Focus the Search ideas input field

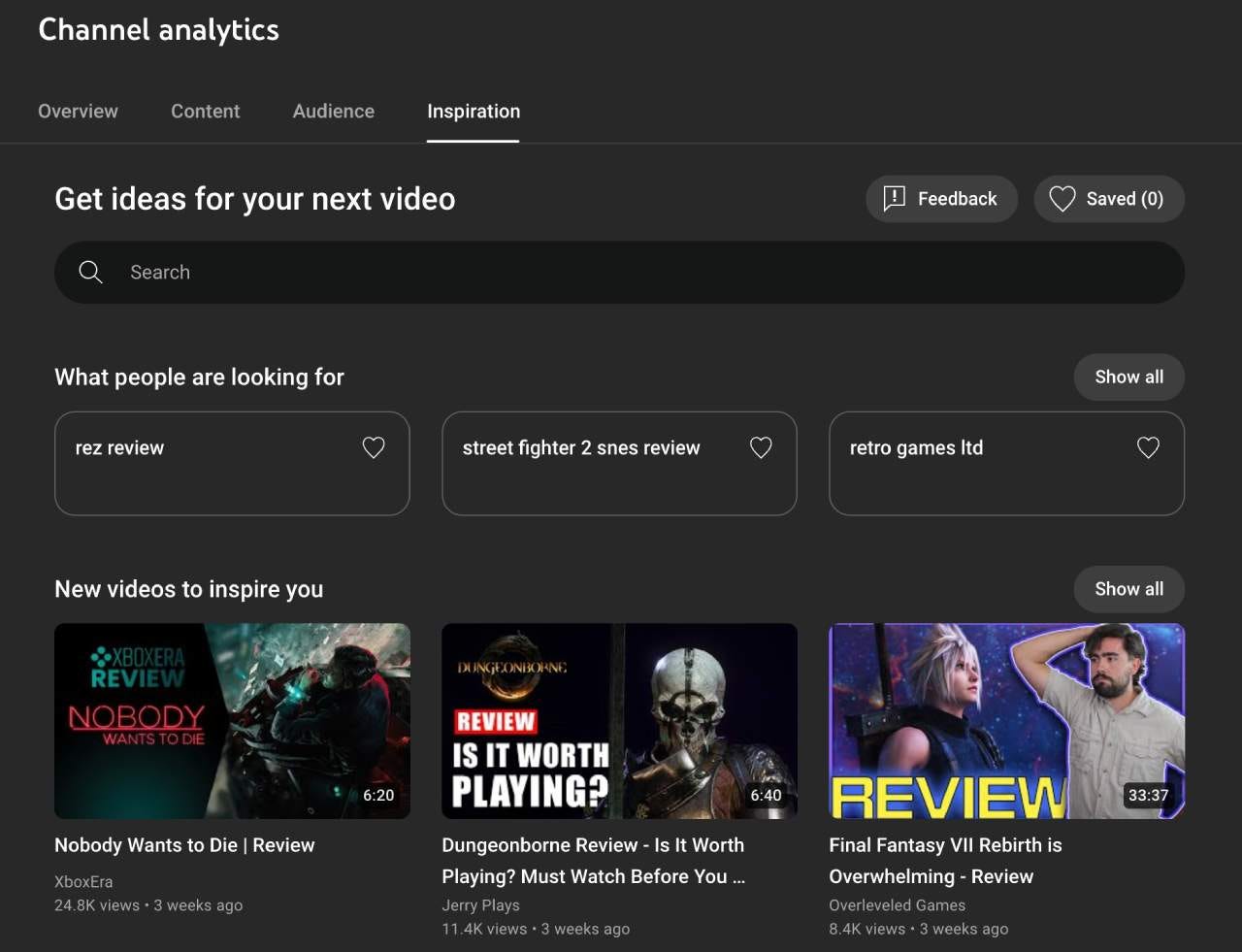(x=619, y=273)
